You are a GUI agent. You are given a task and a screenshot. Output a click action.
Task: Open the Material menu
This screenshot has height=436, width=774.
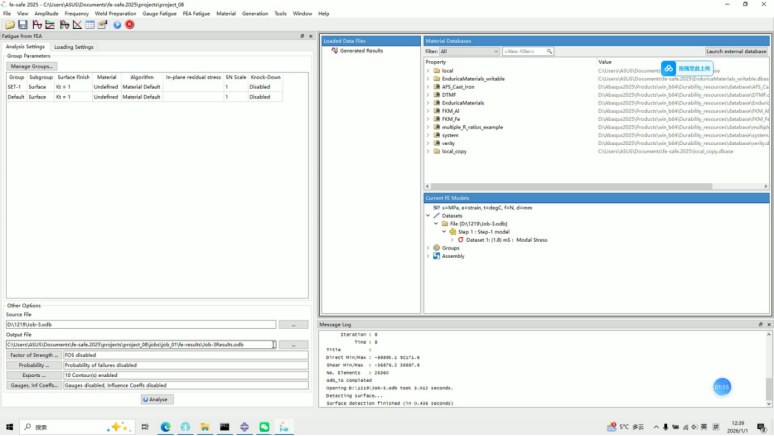[226, 14]
